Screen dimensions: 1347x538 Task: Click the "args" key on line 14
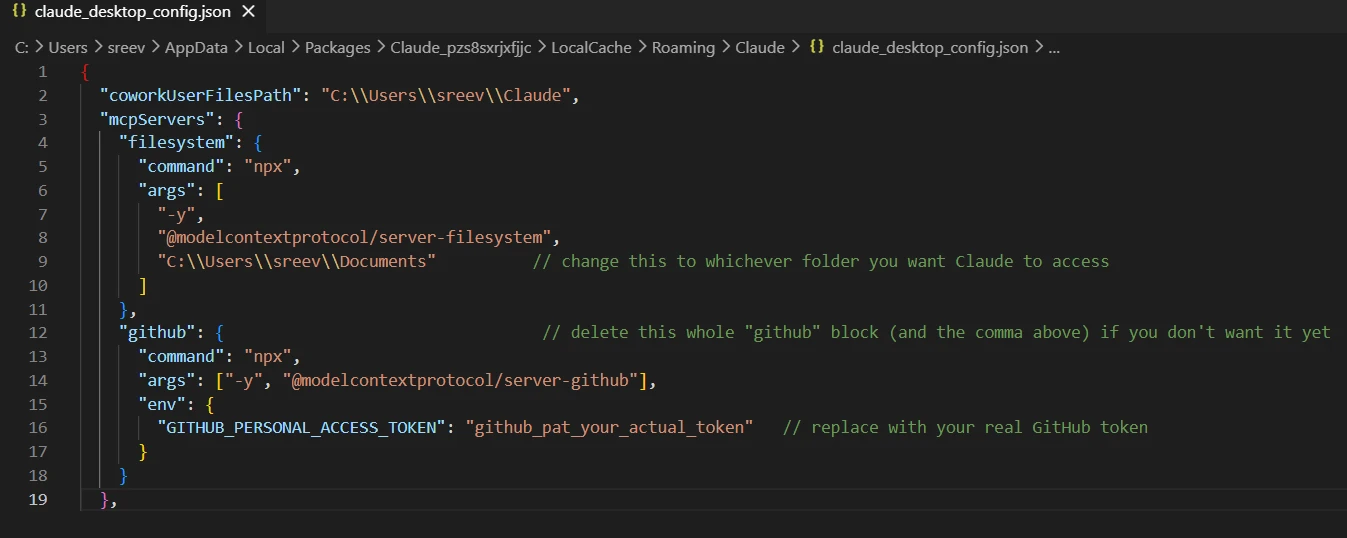(x=167, y=380)
